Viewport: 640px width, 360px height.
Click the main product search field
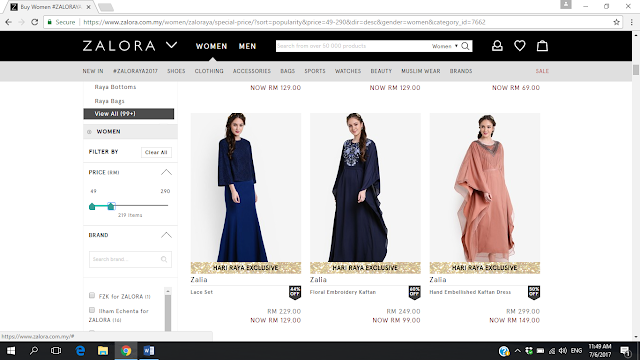353,46
